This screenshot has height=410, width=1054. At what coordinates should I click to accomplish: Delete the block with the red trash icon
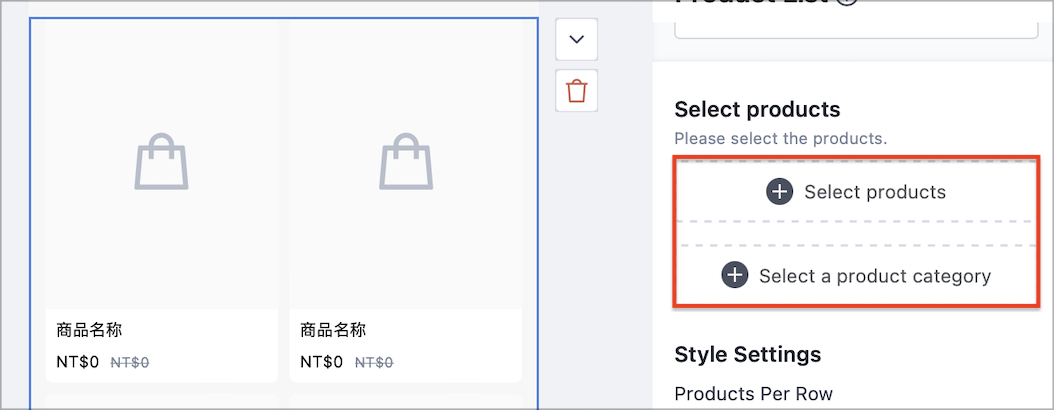[577, 90]
